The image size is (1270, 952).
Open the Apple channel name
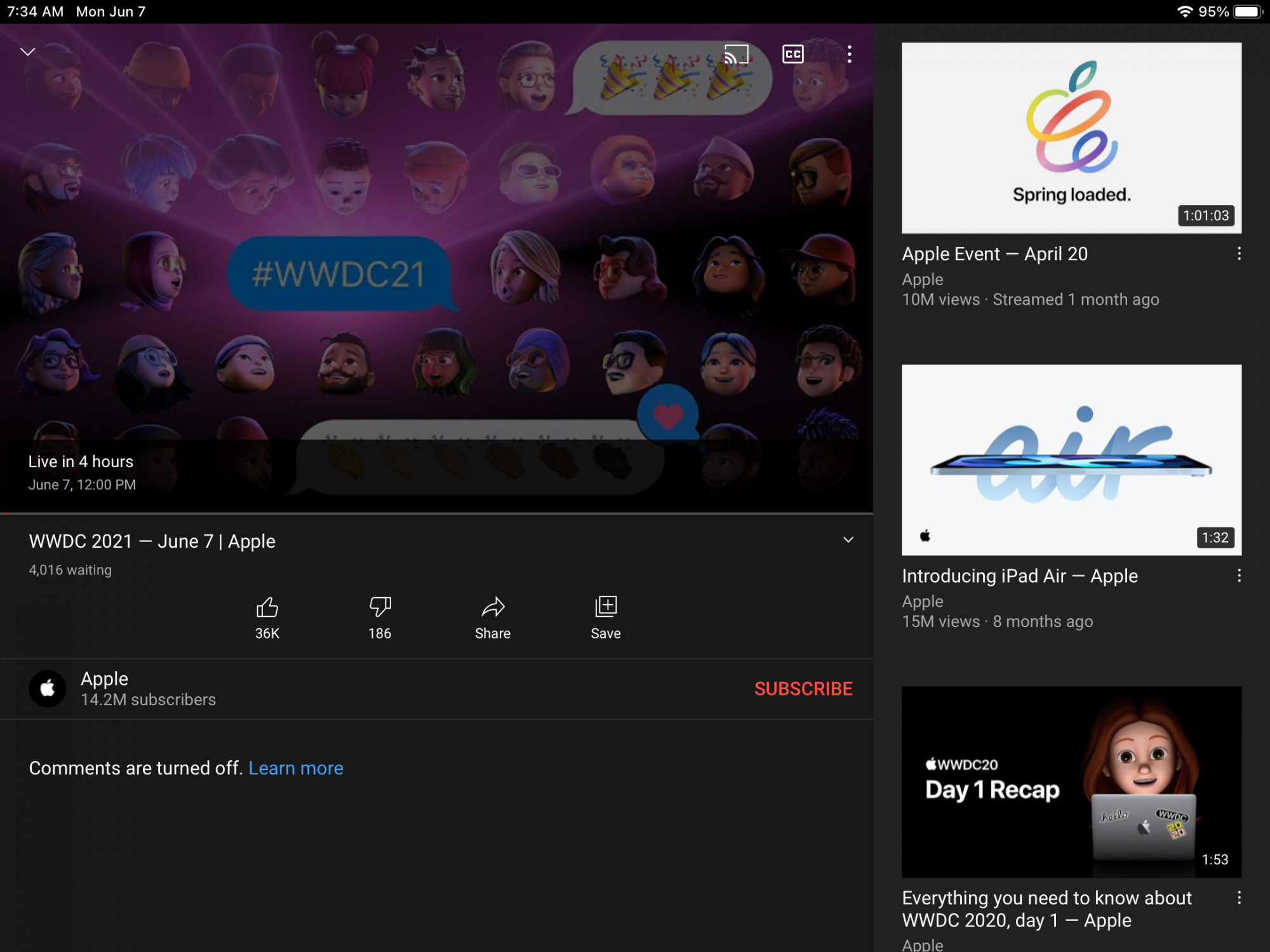105,678
